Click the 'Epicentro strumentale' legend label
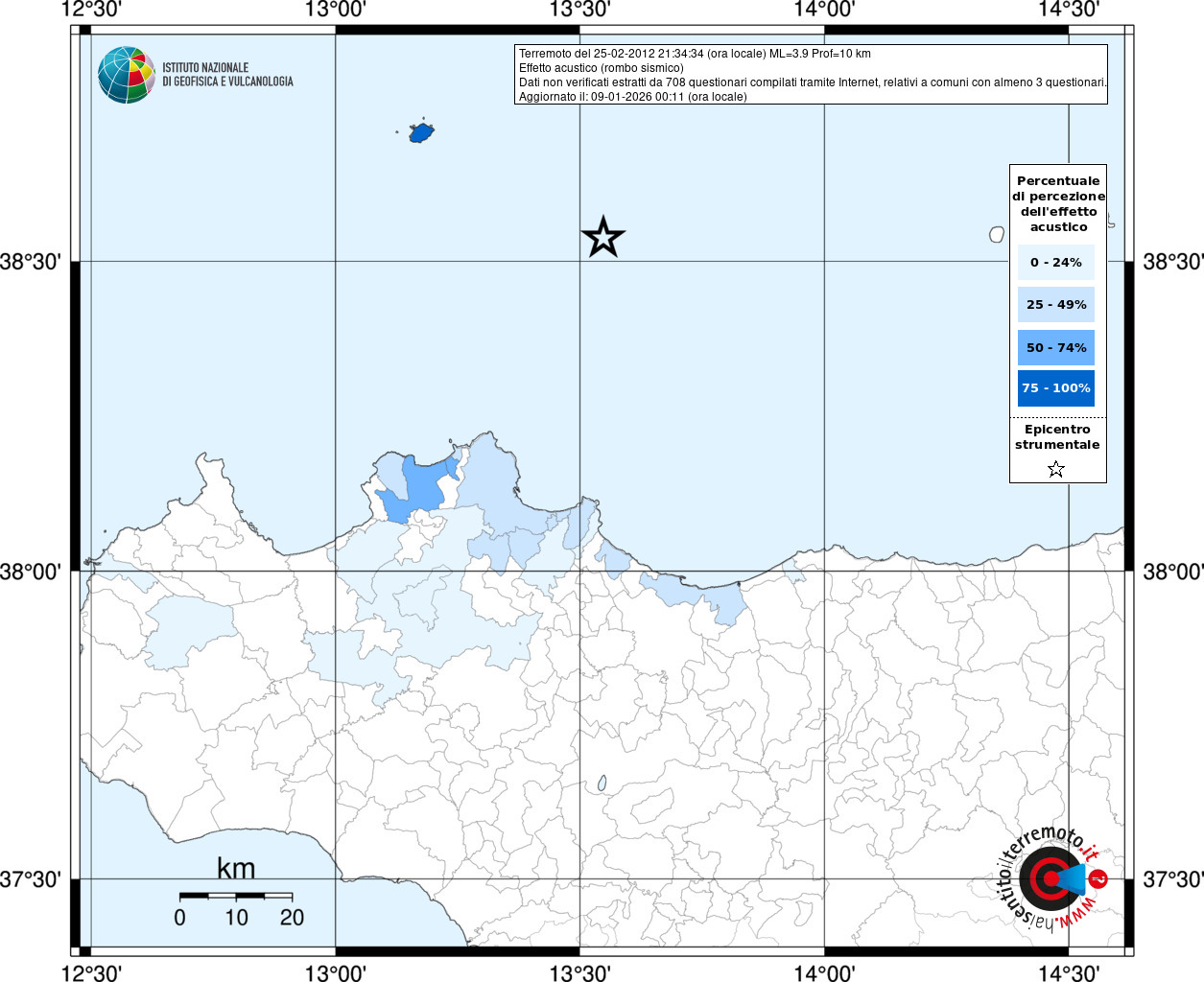This screenshot has height=982, width=1204. (x=1057, y=437)
